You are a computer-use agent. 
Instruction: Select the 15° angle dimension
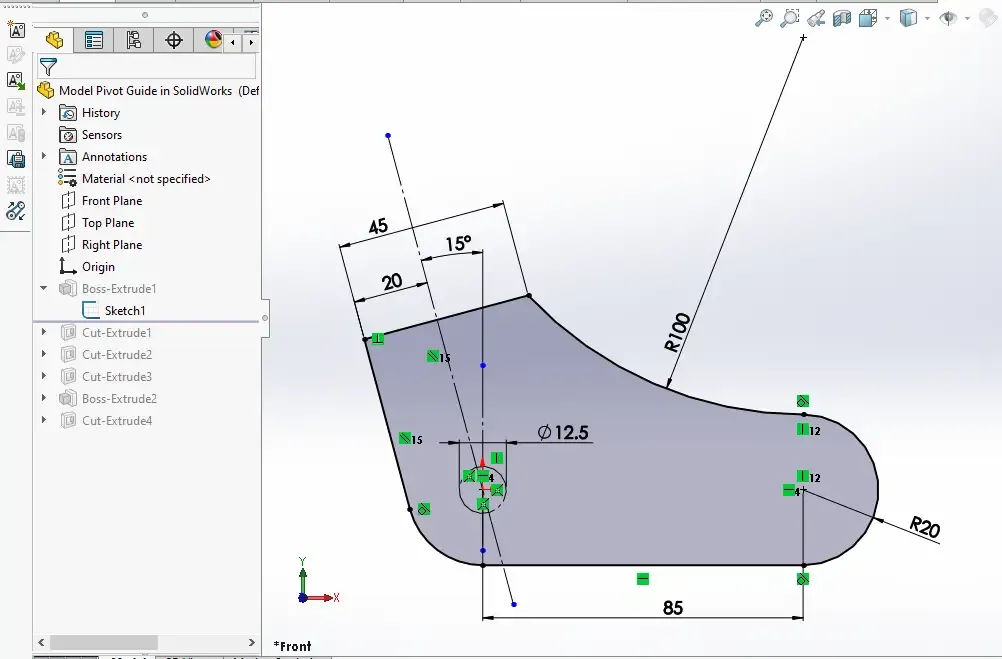[458, 244]
